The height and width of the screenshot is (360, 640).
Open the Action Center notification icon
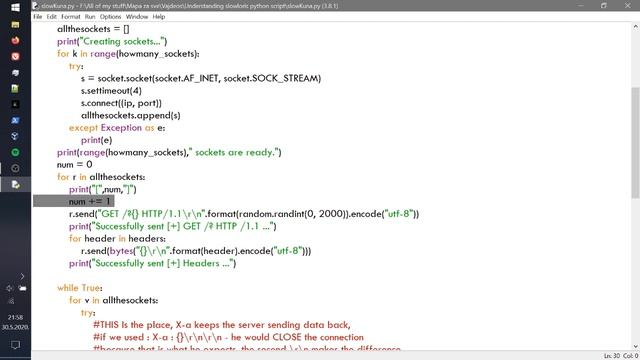[x=15, y=345]
